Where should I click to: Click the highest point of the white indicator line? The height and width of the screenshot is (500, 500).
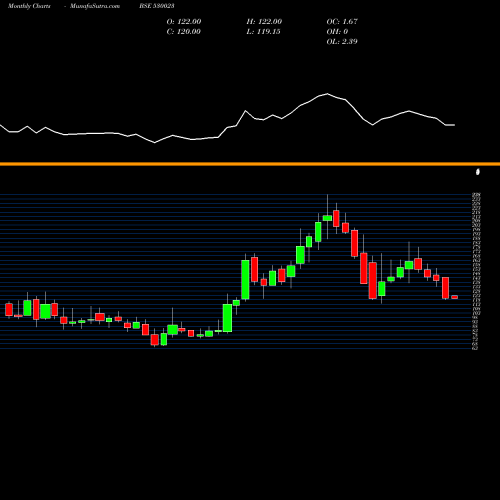coord(327,94)
